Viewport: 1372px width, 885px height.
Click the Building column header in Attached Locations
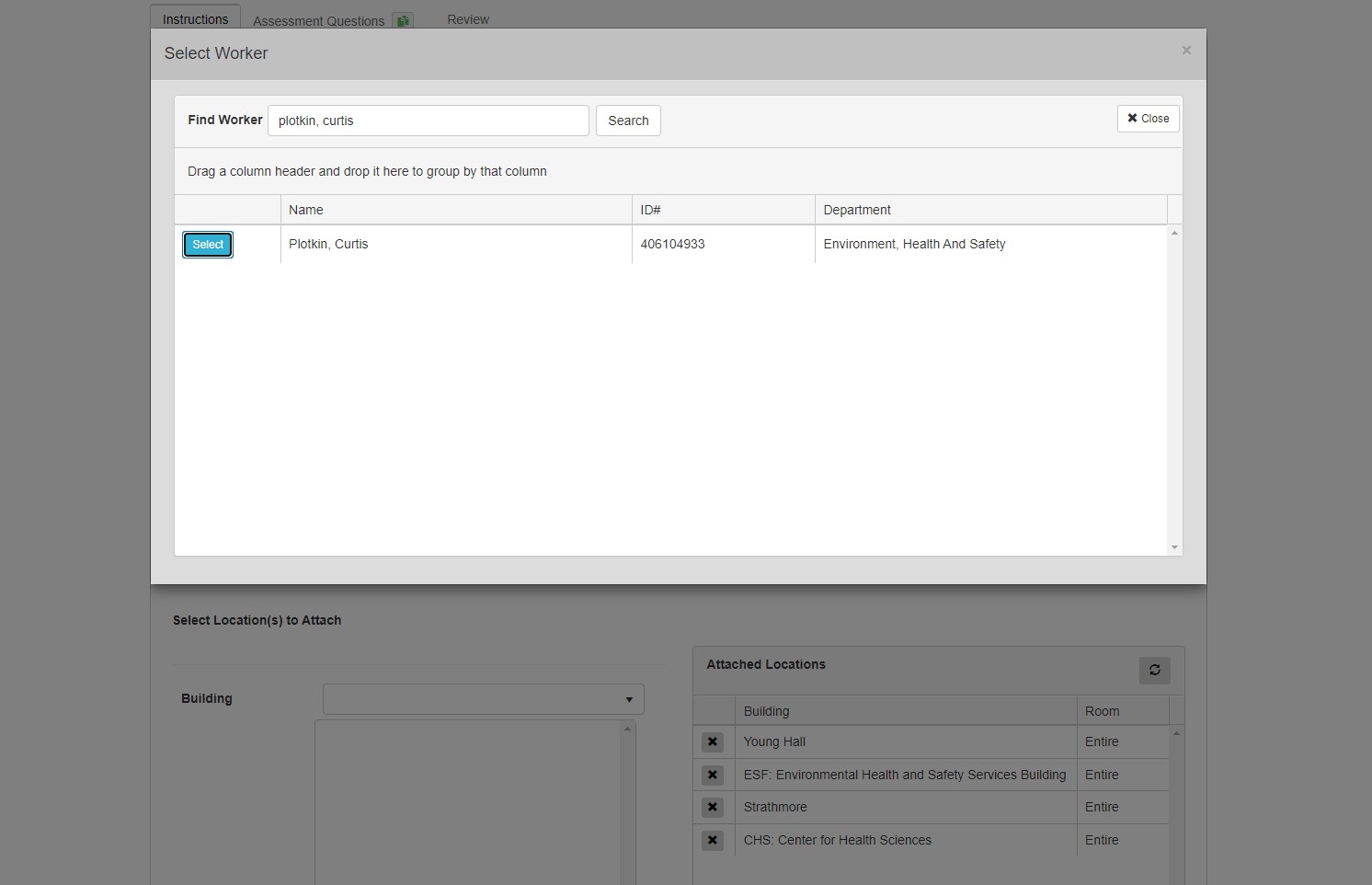click(906, 711)
